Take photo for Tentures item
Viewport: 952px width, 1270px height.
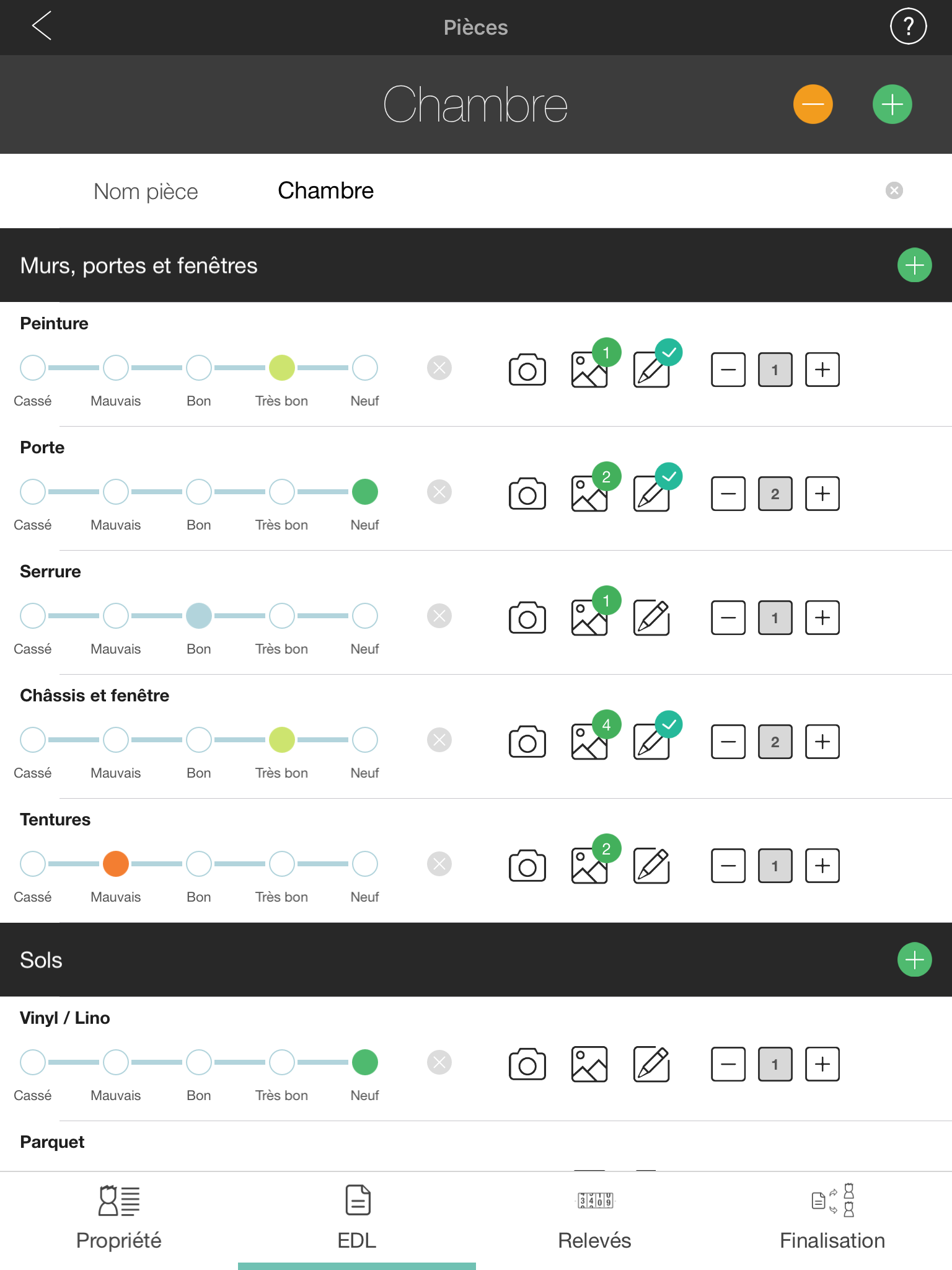pyautogui.click(x=527, y=866)
